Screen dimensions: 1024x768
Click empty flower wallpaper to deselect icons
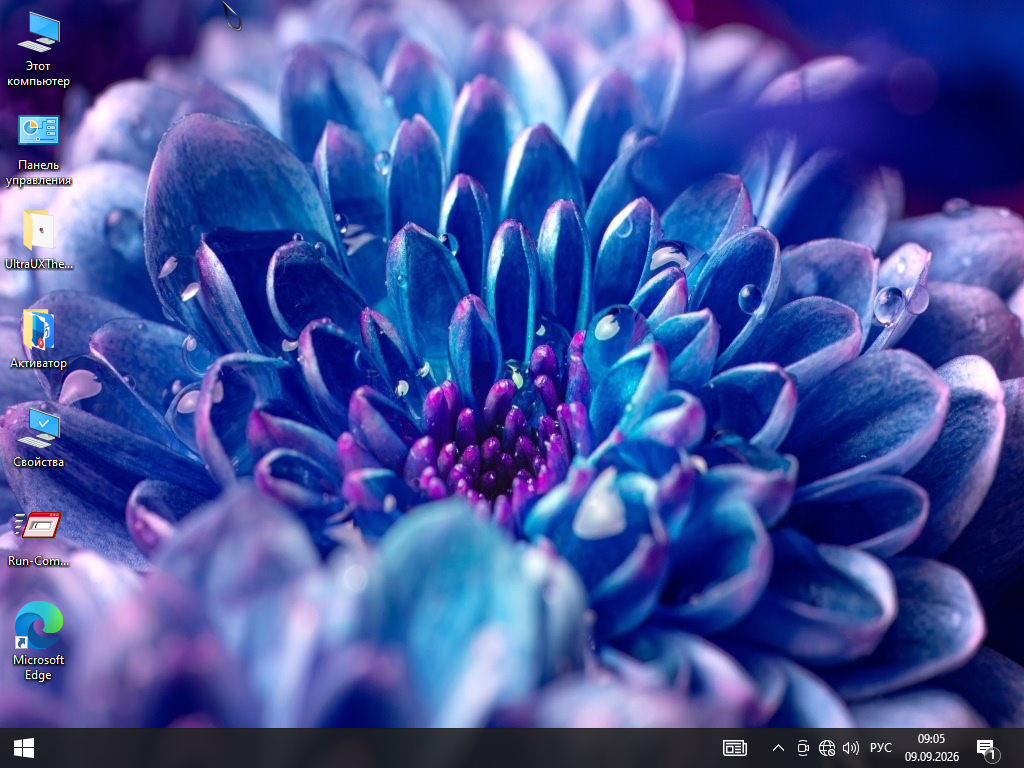(x=849, y=131)
